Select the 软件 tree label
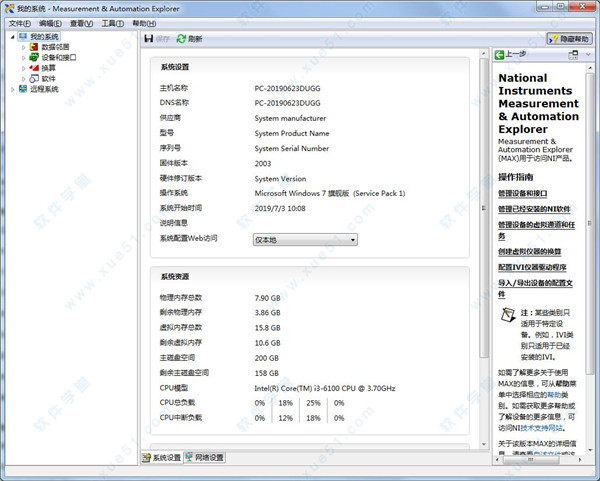The width and height of the screenshot is (600, 481). pos(48,78)
